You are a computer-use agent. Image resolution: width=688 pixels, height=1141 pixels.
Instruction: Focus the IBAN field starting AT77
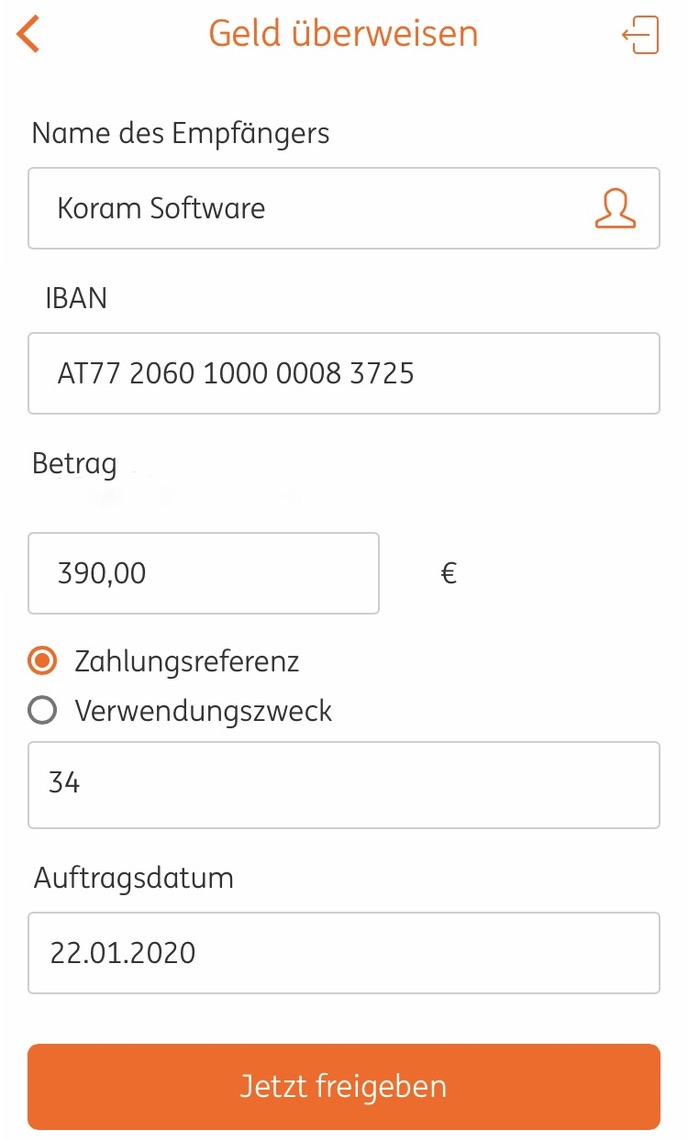click(x=344, y=373)
